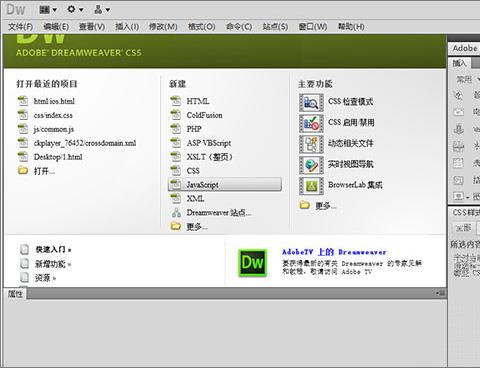Open the 属性 panel options menu
The image size is (480, 368).
coord(441,293)
